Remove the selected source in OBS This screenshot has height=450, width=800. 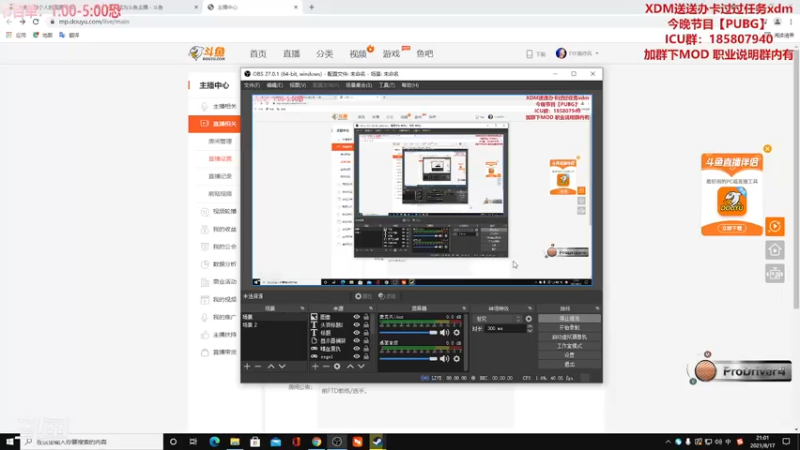[326, 366]
